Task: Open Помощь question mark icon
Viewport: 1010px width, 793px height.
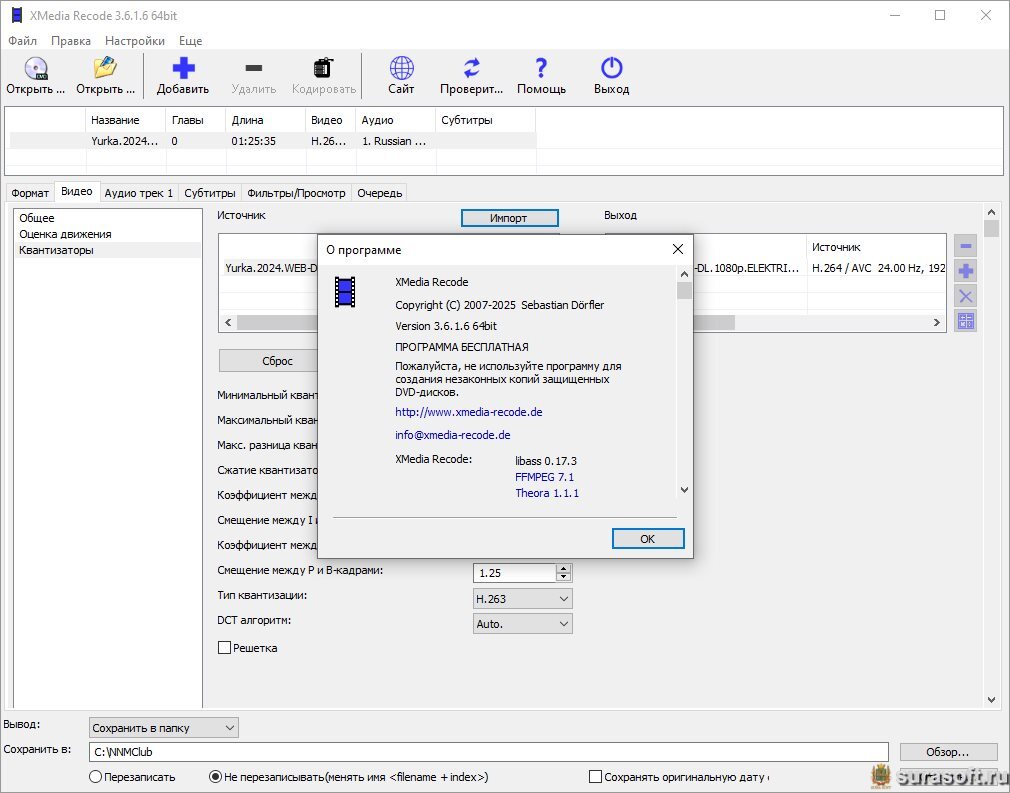Action: coord(541,69)
